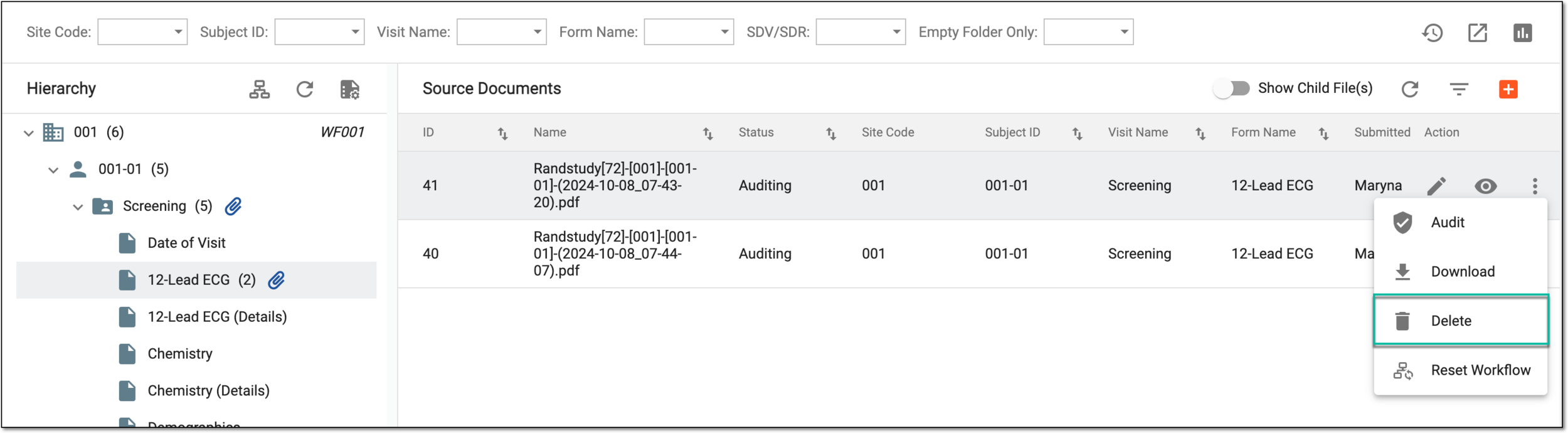Collapse the 001-01 subject node
Viewport: 1568px width, 433px height.
point(53,169)
